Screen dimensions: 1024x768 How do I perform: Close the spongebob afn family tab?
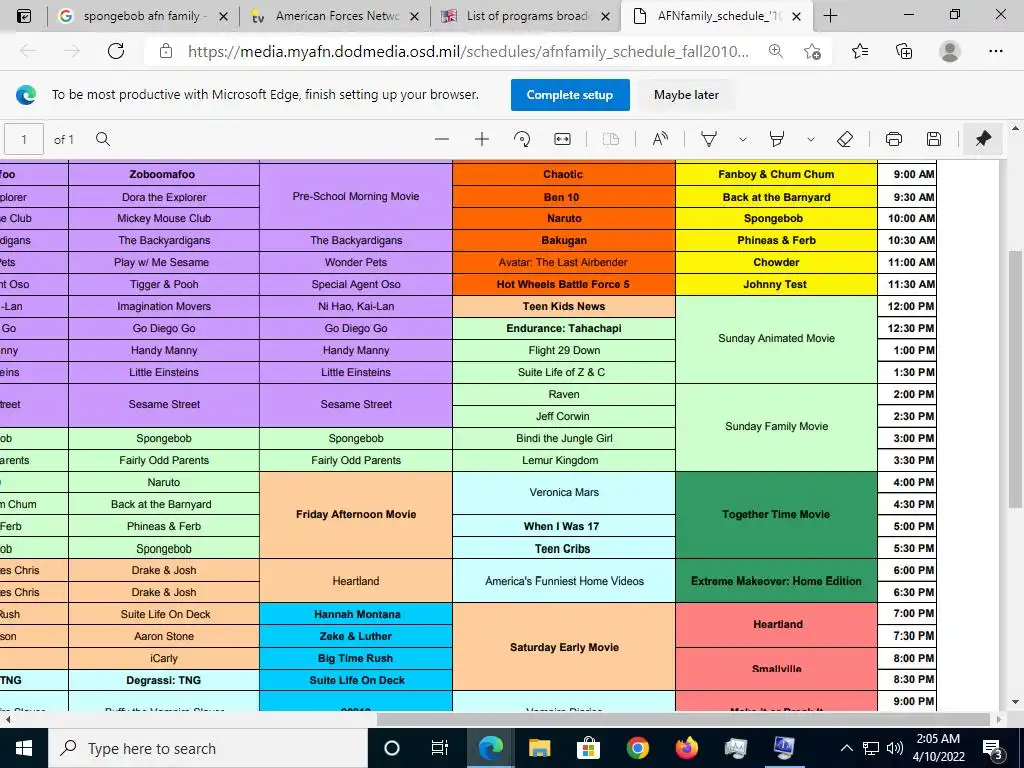[223, 16]
